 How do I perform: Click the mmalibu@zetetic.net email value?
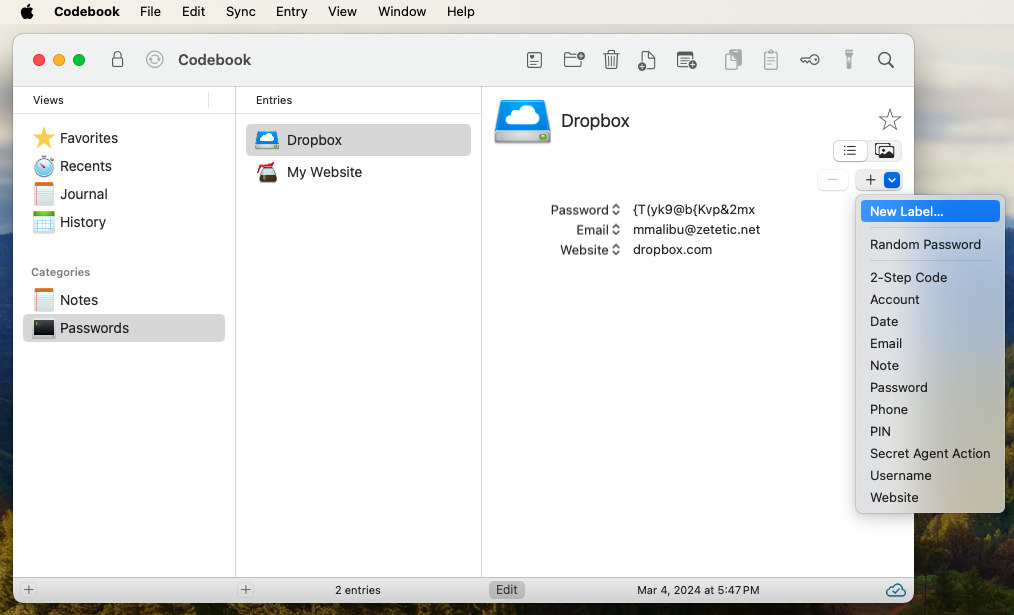[x=696, y=230]
